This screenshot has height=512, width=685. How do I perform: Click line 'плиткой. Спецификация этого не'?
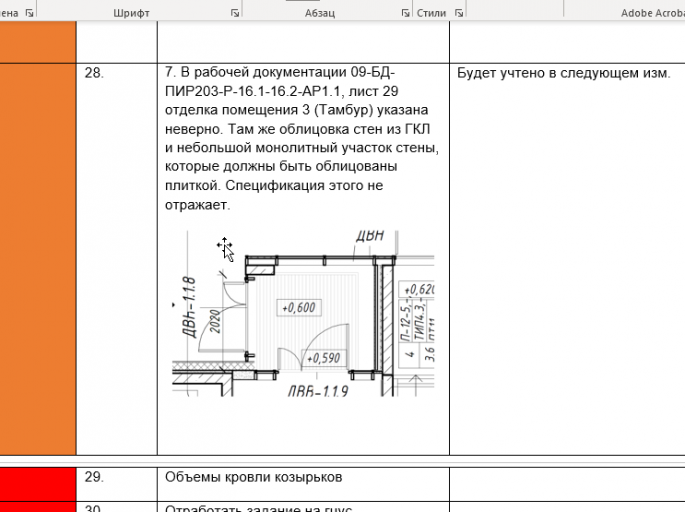(274, 185)
